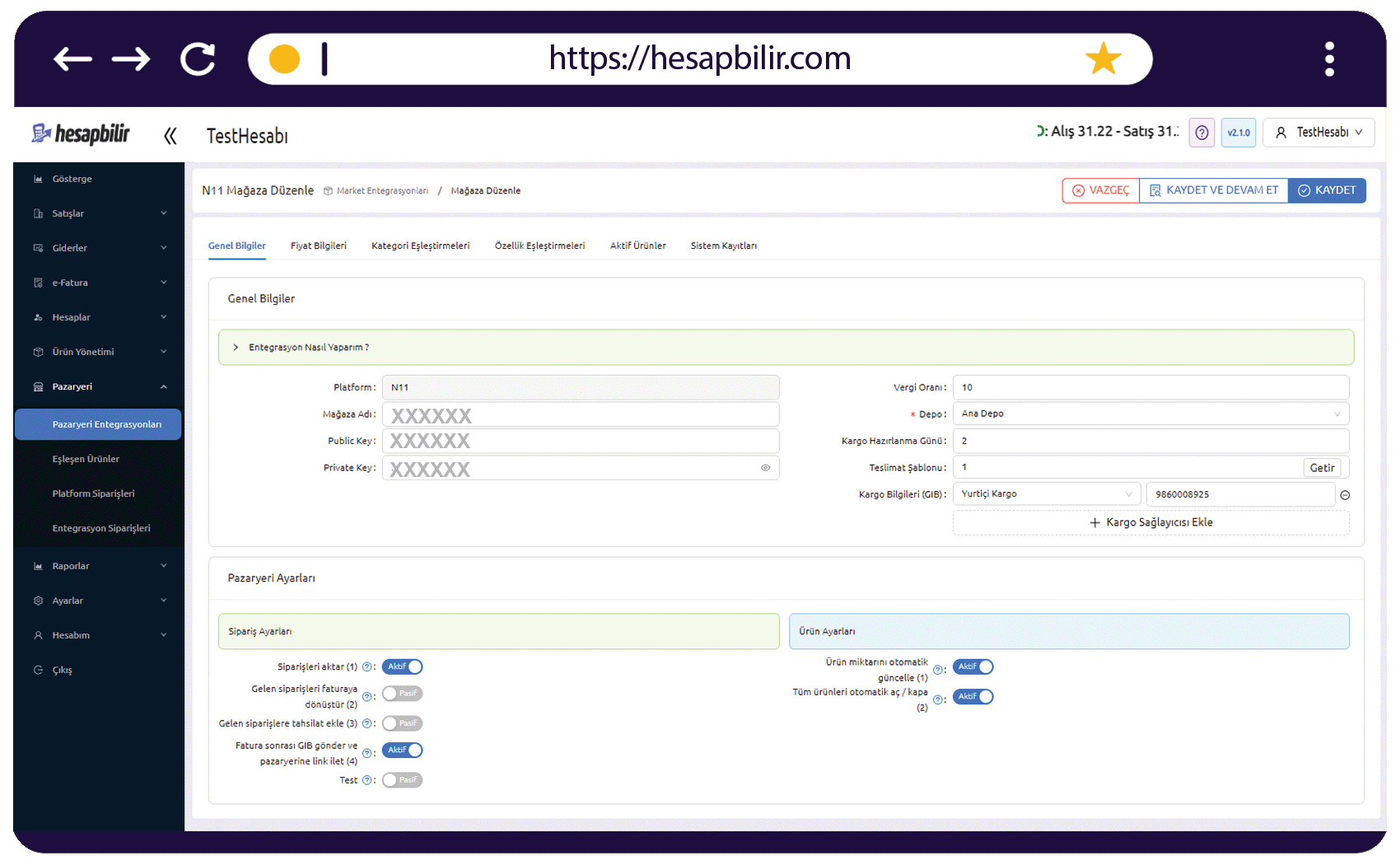Toggle the Test switch
1400x865 pixels.
402,780
